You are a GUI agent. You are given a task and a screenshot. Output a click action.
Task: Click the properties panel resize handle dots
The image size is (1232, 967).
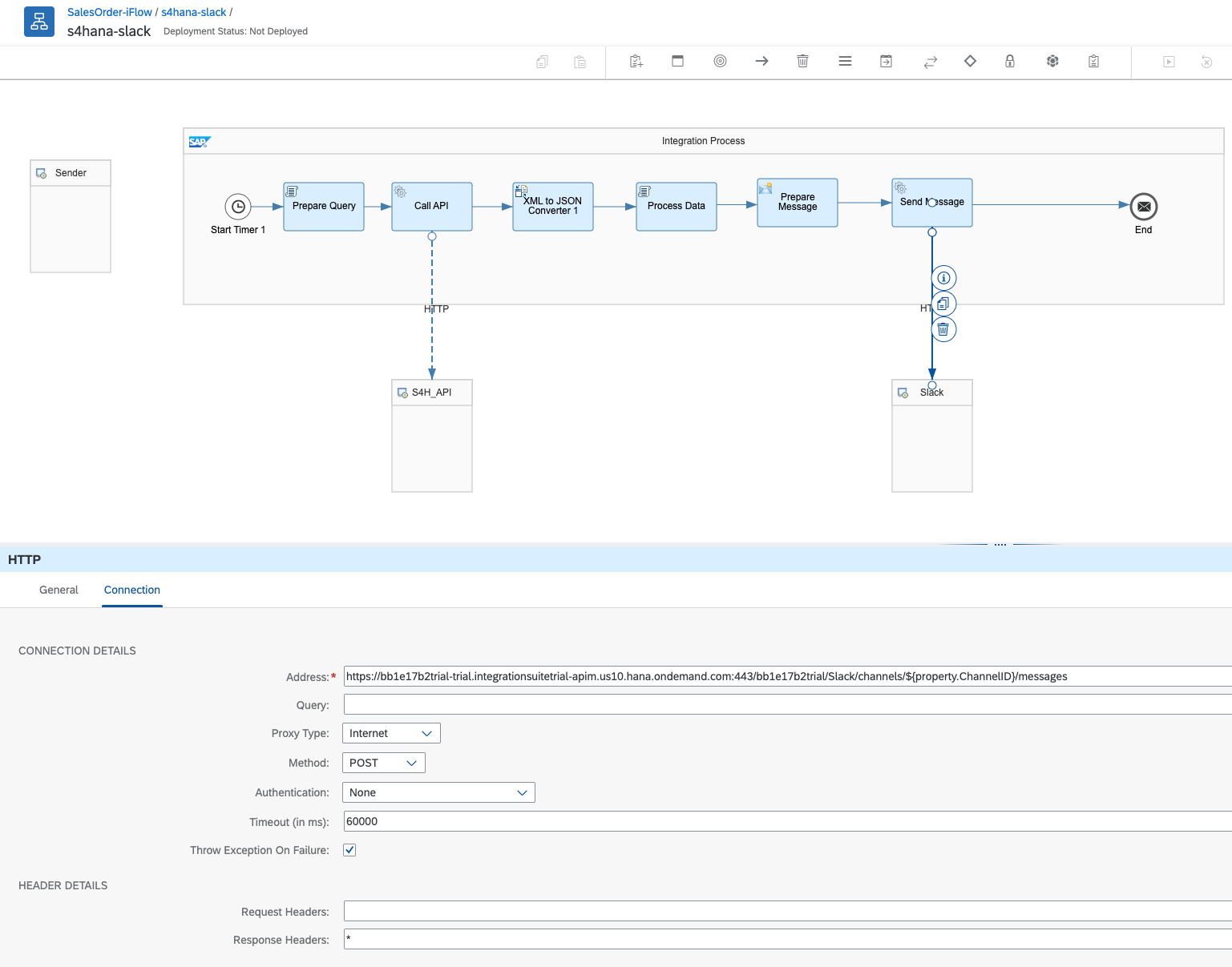click(1000, 545)
